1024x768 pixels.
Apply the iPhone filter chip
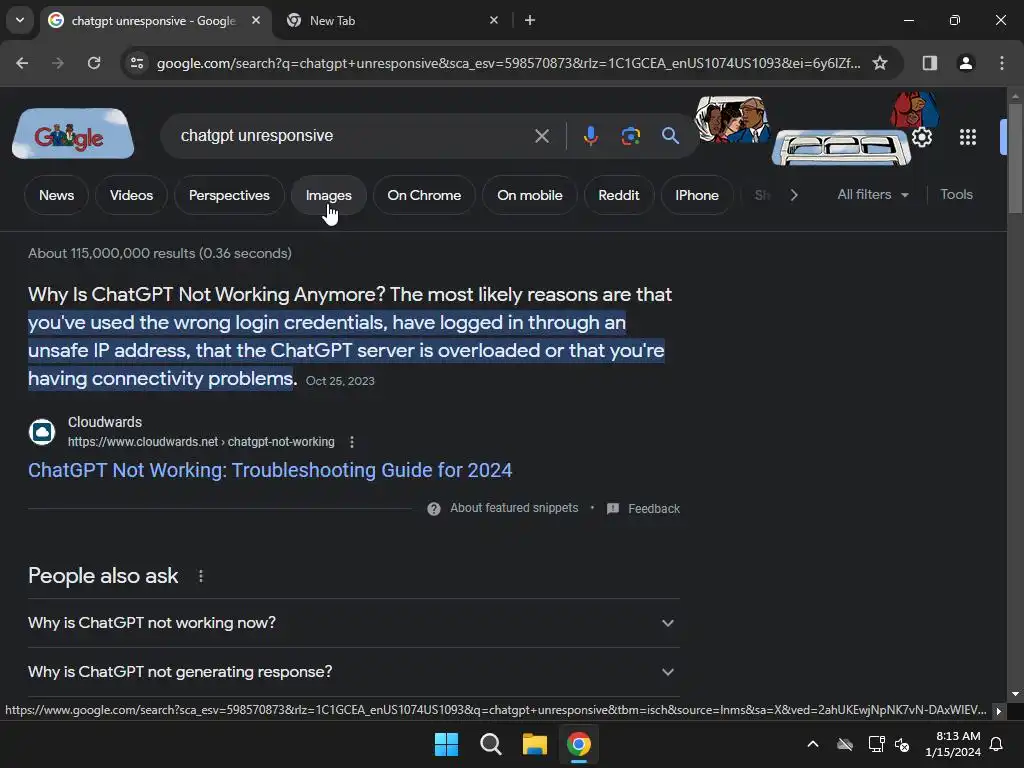pos(697,195)
